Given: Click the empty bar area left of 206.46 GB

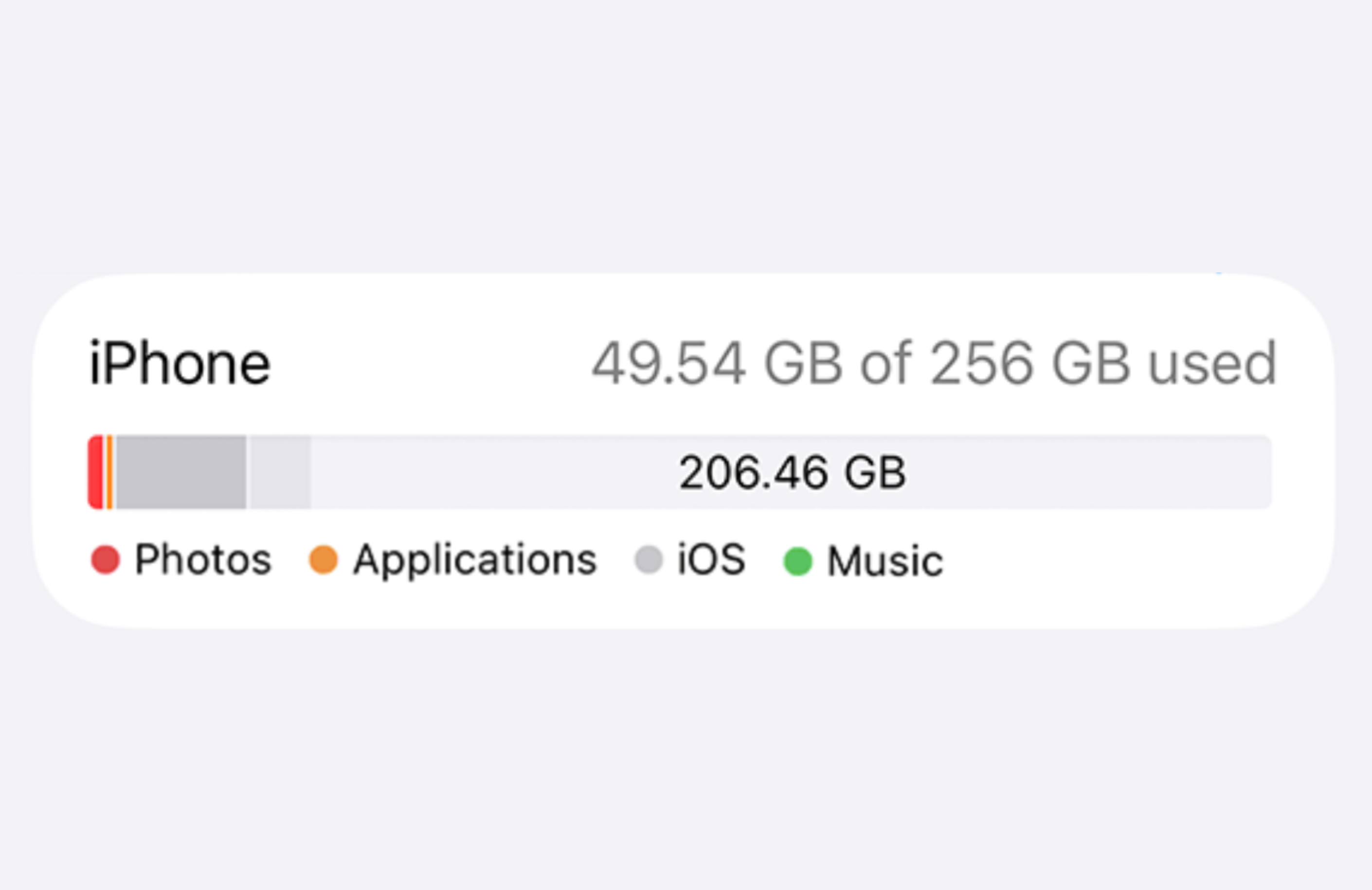Looking at the screenshot, I should (490, 472).
